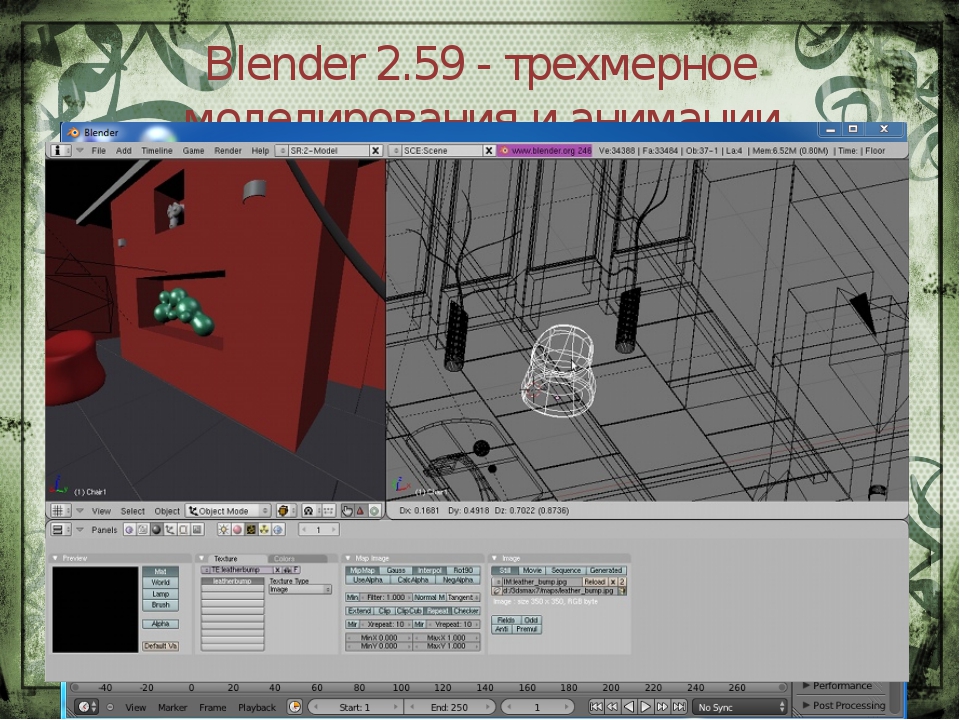
Task: Click the Blender logo in the title bar
Action: coord(73,132)
